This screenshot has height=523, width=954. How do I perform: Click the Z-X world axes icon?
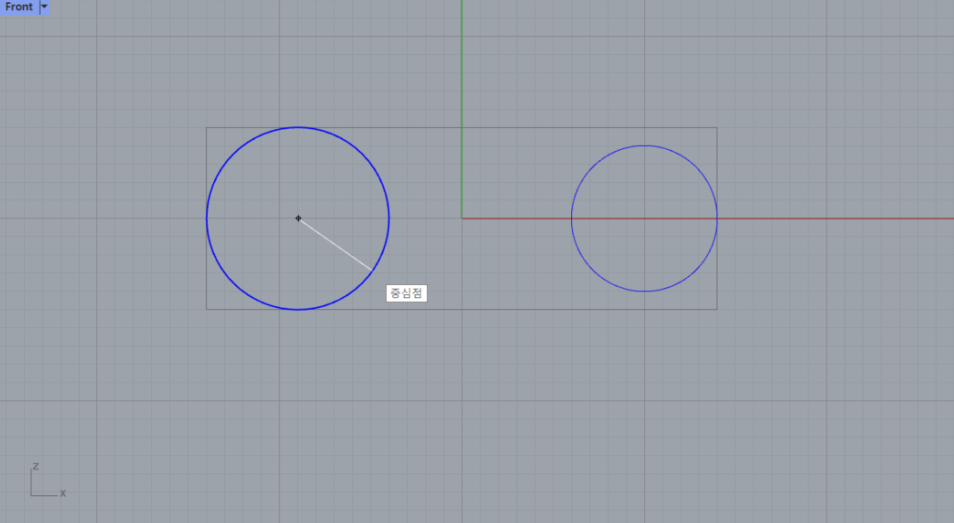coord(47,480)
